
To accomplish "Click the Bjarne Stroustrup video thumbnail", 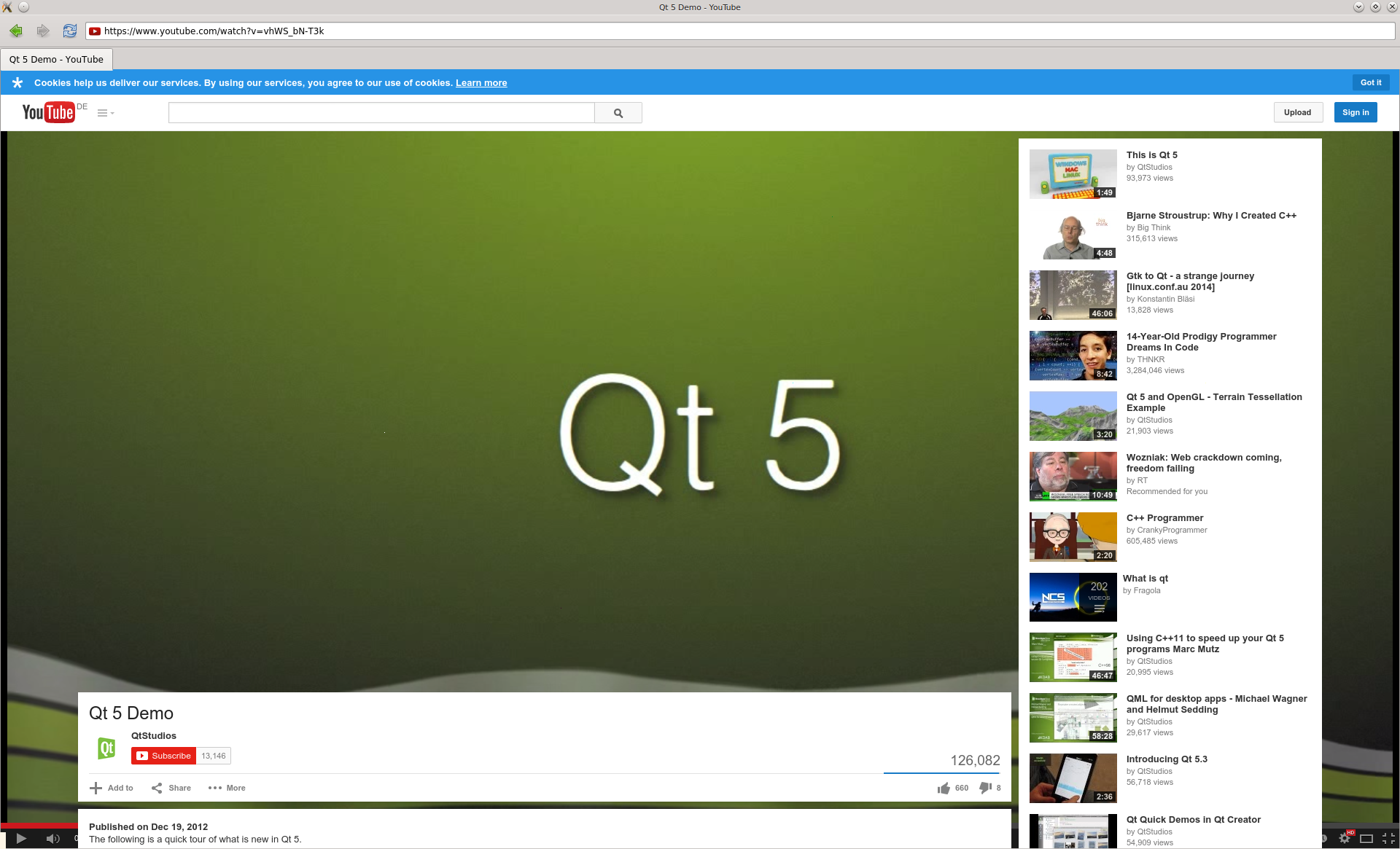I will (1073, 235).
